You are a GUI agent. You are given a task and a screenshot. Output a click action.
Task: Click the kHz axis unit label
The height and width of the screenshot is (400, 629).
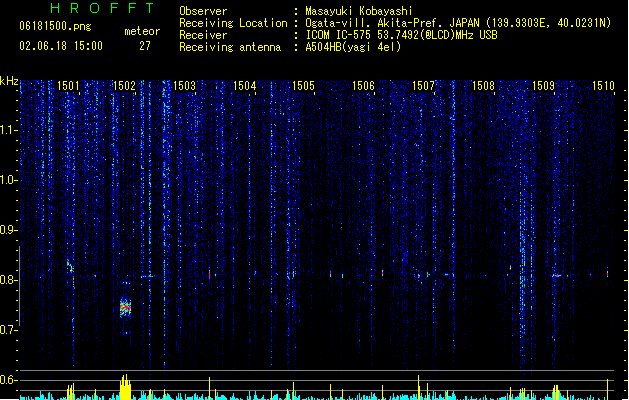9,81
